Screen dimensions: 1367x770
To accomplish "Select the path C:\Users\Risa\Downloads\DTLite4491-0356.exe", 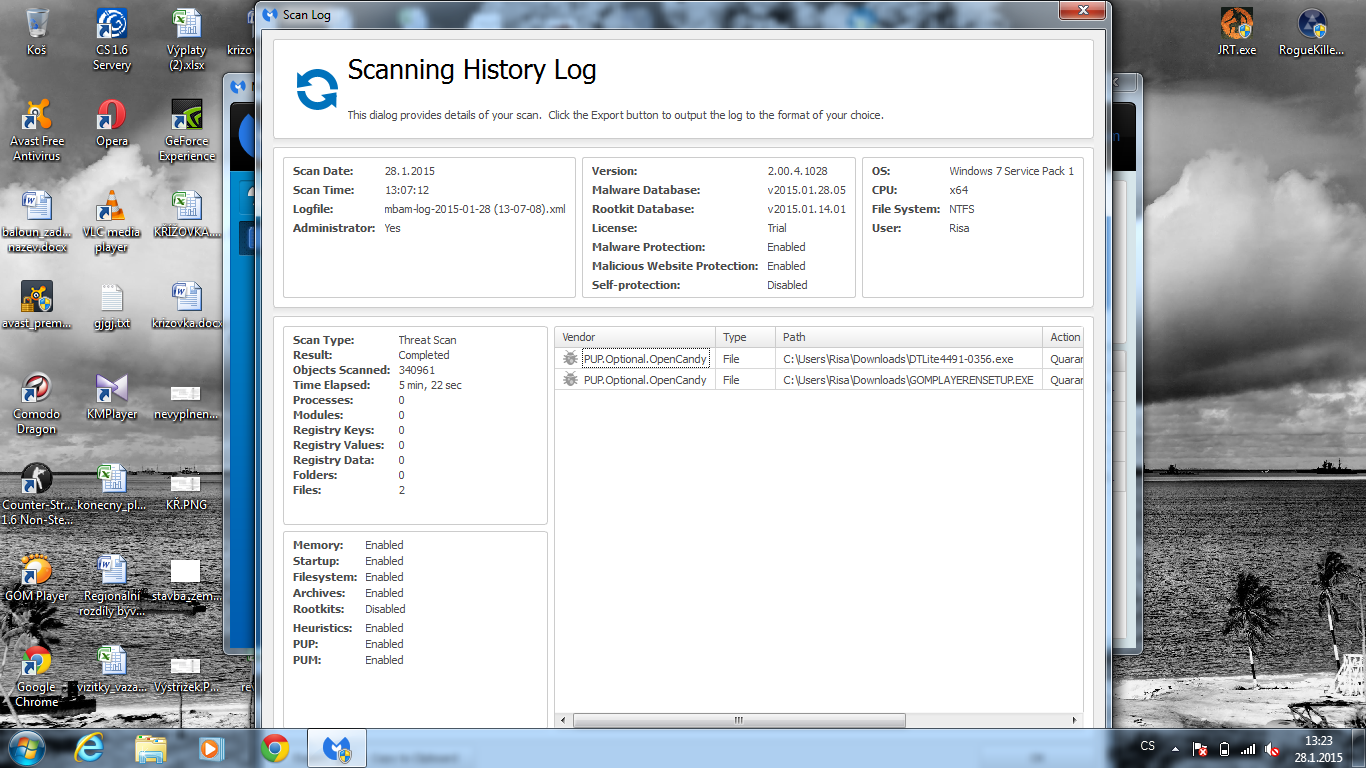I will click(x=898, y=358).
